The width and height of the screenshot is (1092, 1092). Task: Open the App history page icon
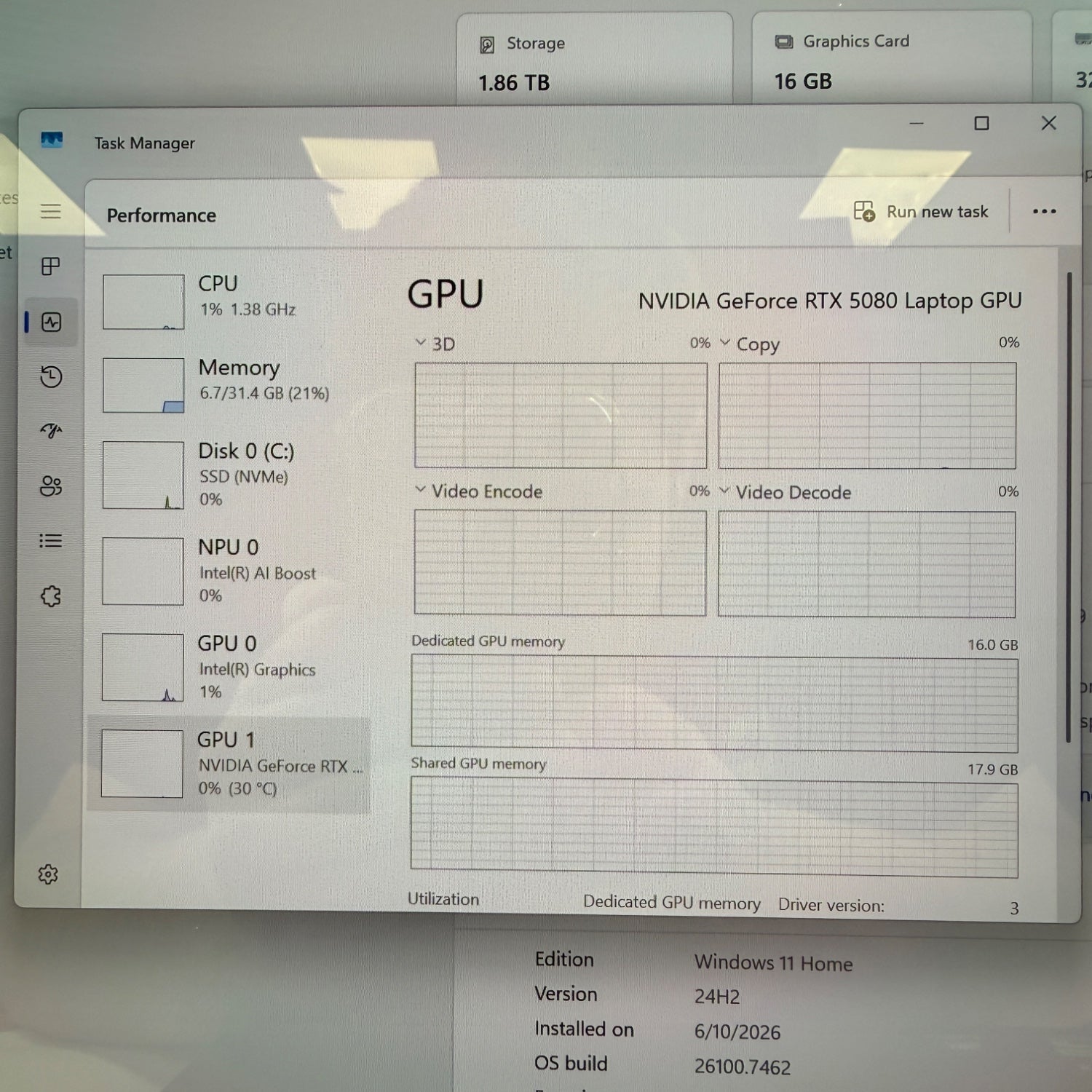[51, 376]
